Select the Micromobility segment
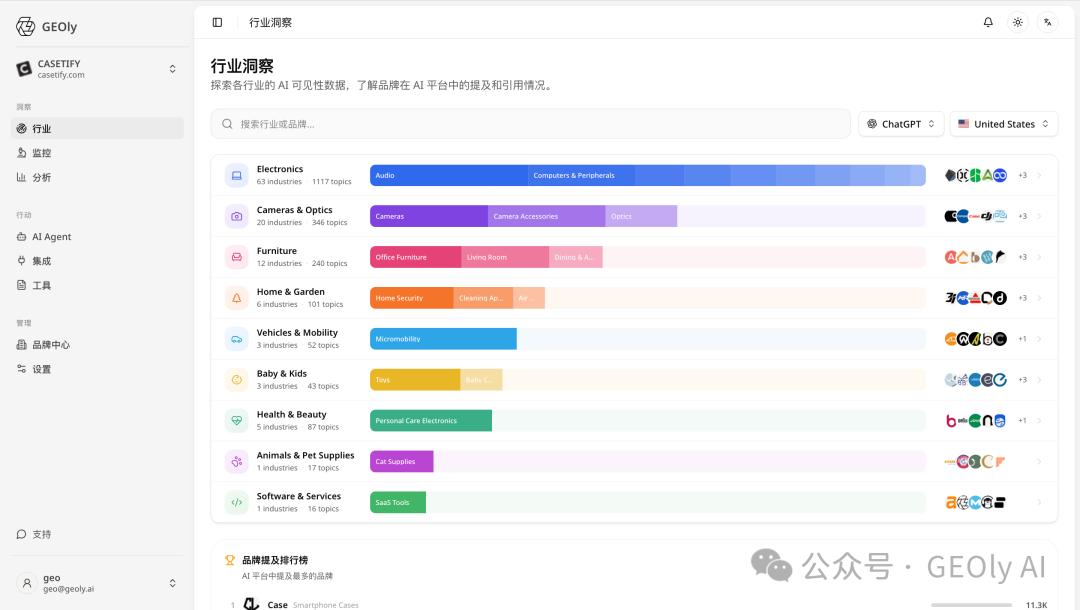 (444, 339)
